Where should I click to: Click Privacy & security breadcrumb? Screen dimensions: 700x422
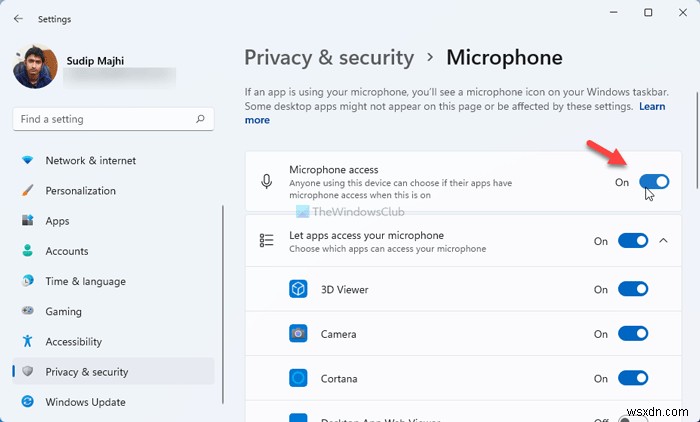pyautogui.click(x=329, y=57)
